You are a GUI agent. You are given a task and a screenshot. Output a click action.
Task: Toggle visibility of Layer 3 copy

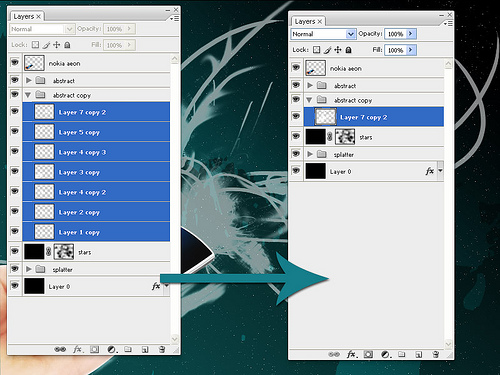(15, 171)
